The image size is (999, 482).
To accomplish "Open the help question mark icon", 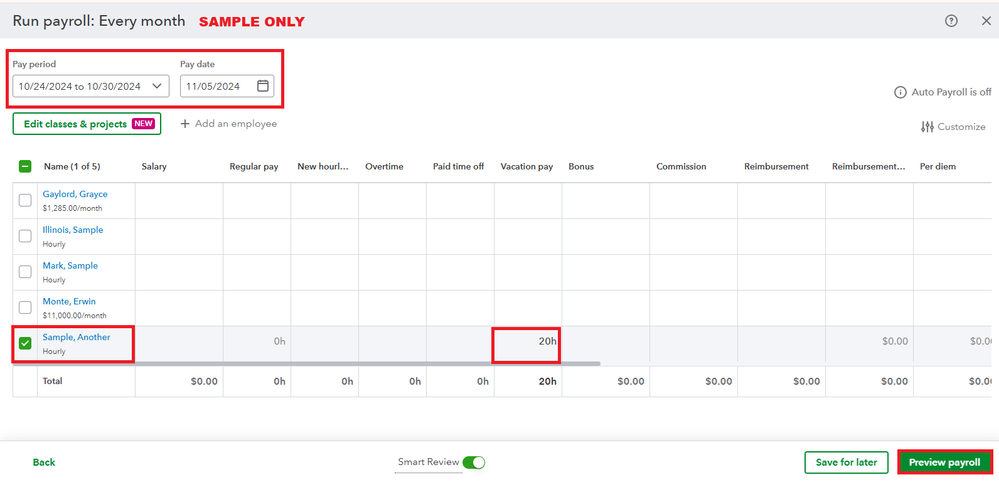I will [x=951, y=21].
